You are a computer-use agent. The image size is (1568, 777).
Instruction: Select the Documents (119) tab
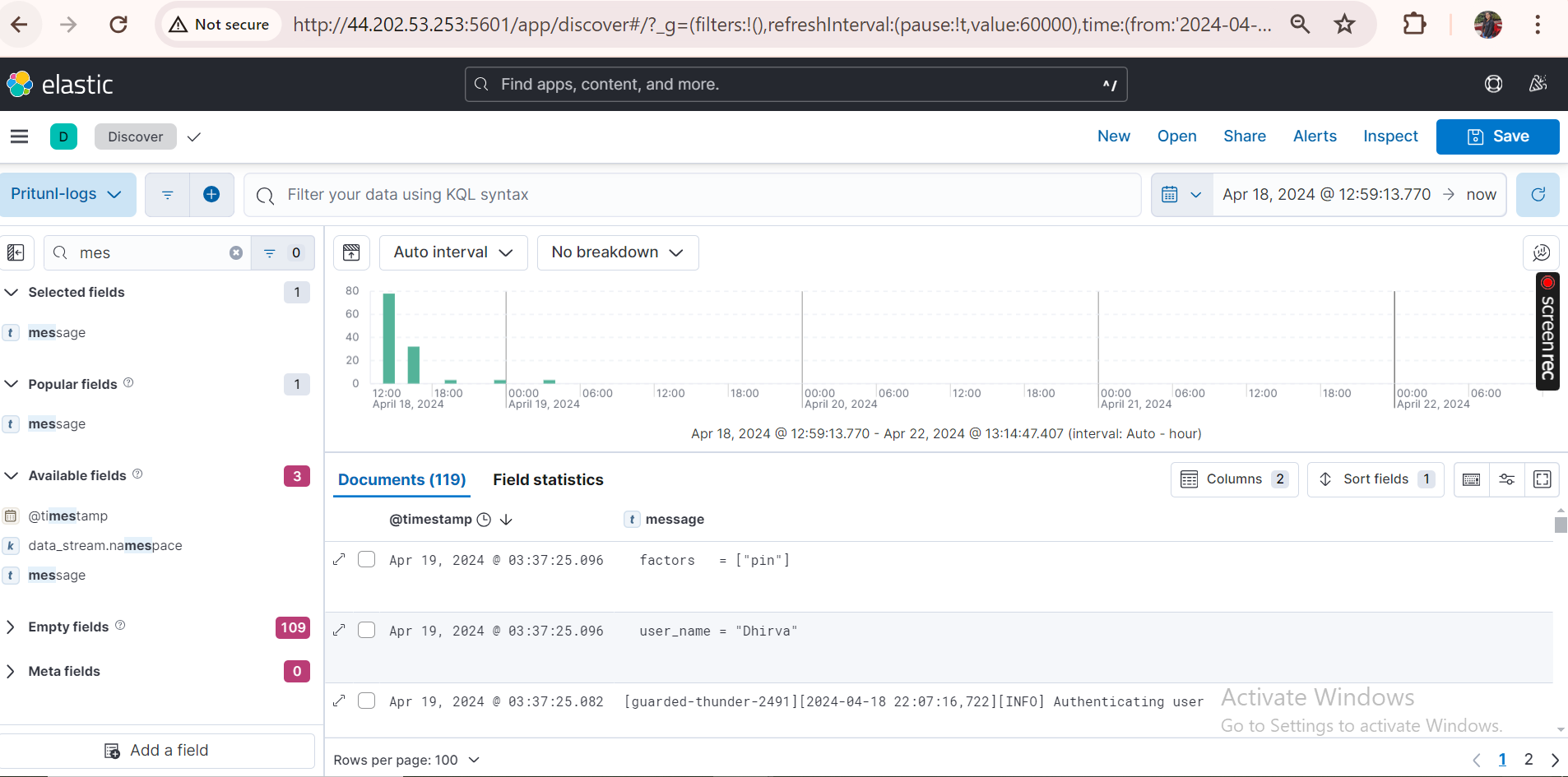[x=402, y=479]
